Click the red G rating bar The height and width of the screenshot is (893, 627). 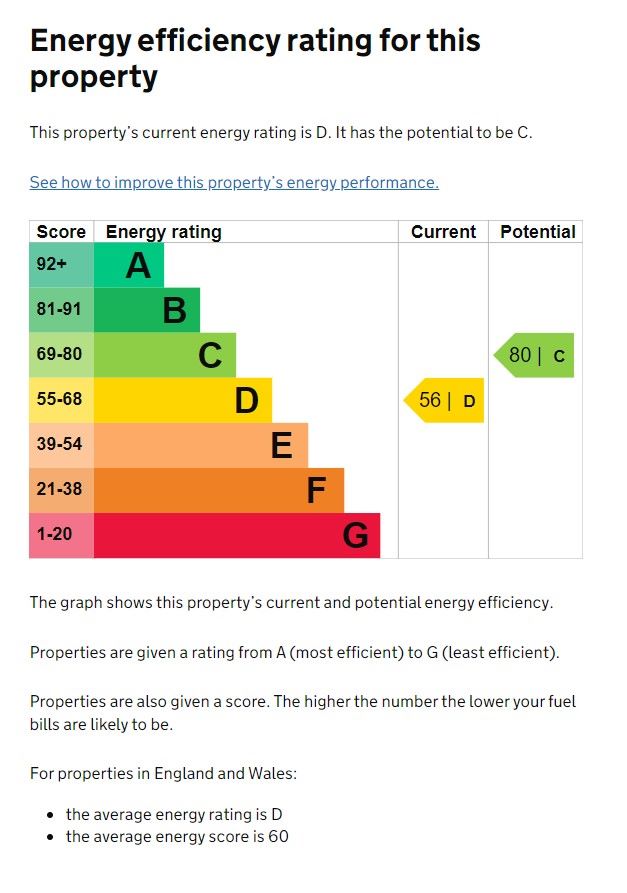[237, 535]
